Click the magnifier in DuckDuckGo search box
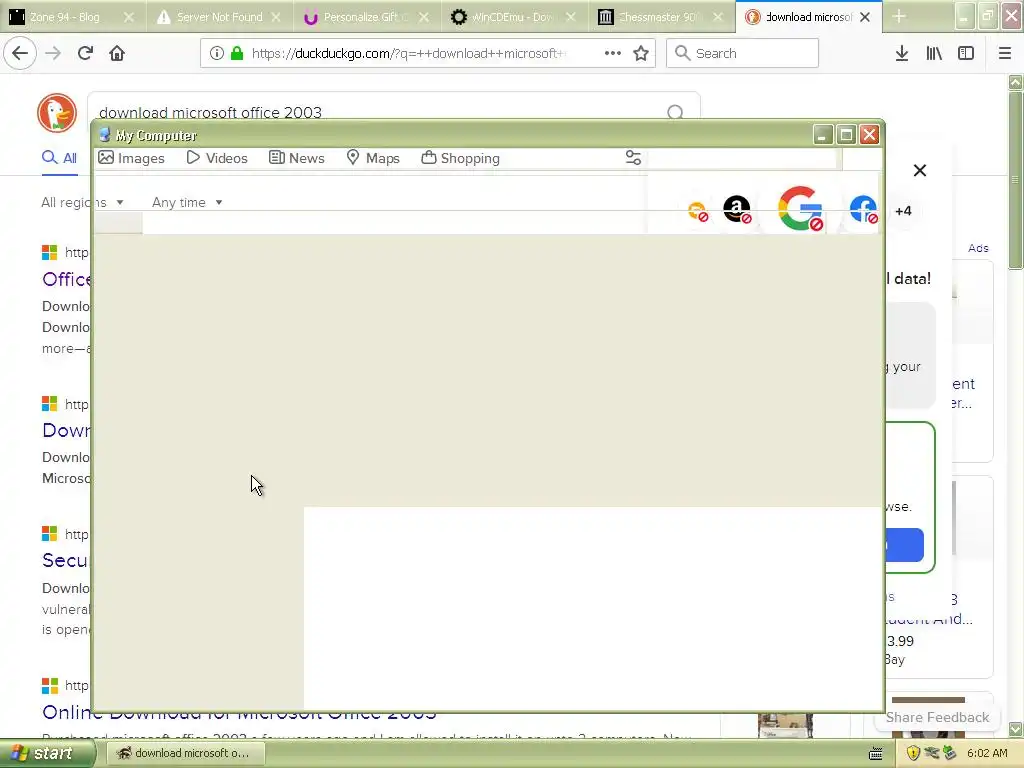Screen dimensions: 1024x768 pyautogui.click(x=675, y=112)
